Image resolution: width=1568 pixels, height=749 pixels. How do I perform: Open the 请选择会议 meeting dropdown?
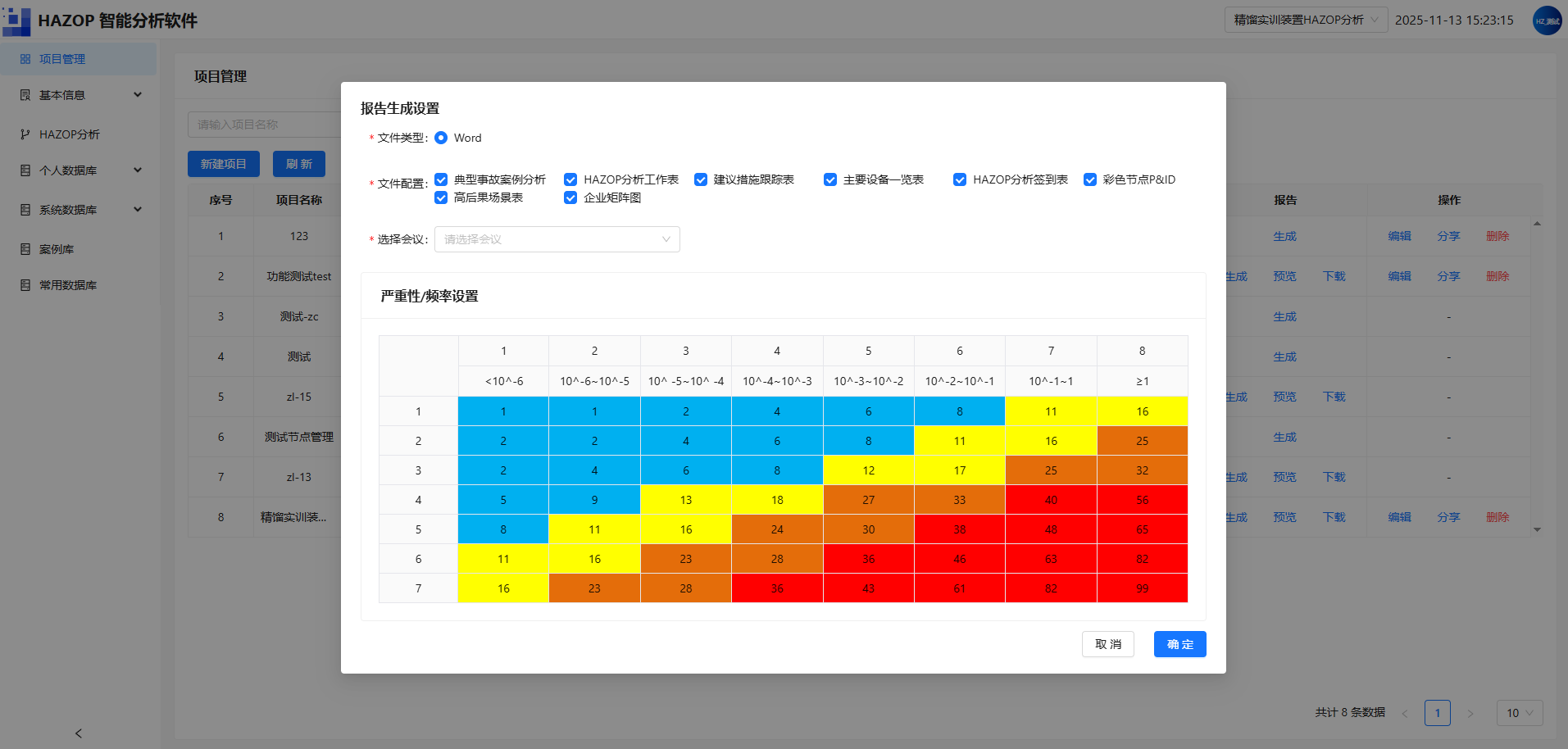(557, 239)
